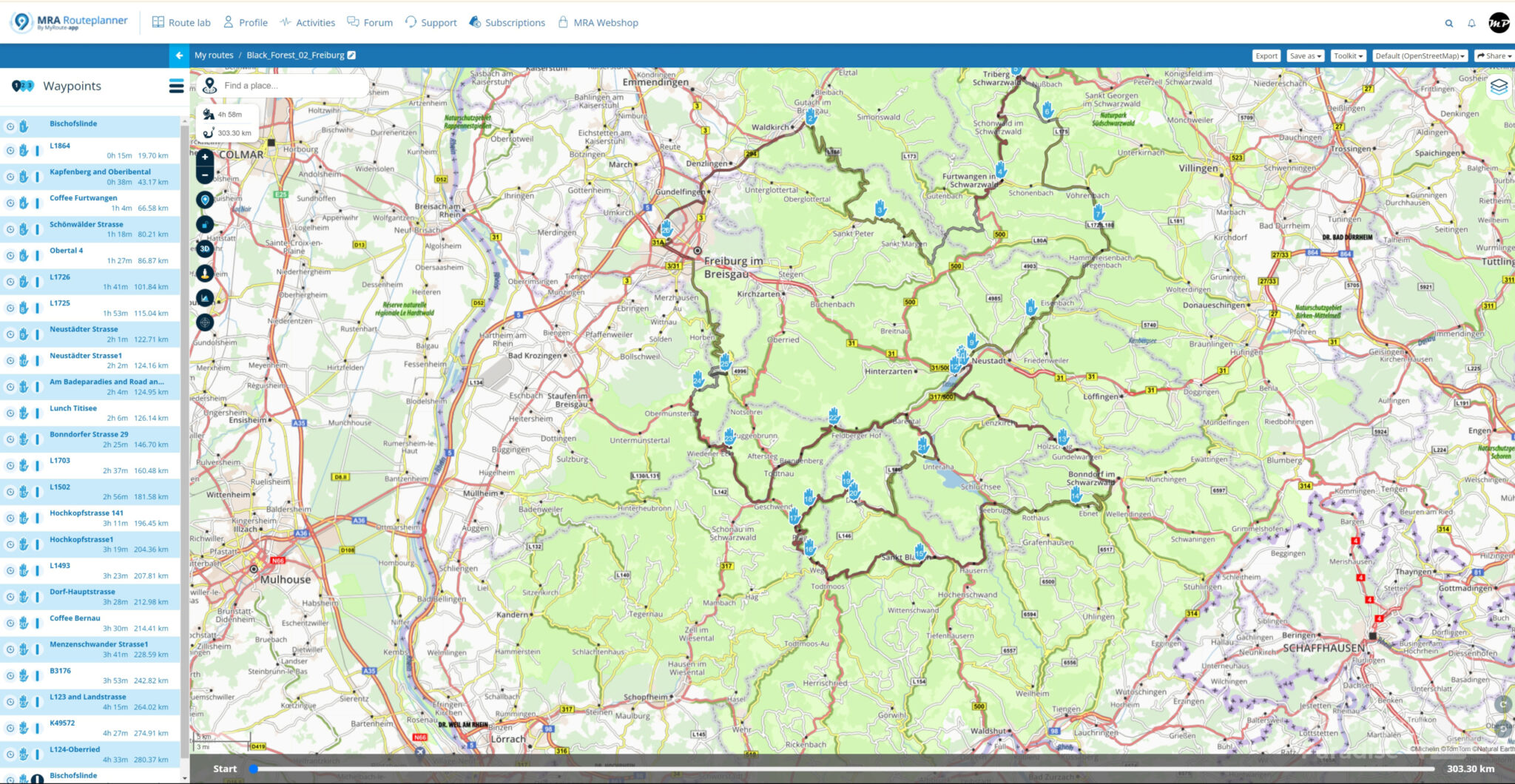Open the Default (OpenStreetMap) map style dropdown
Image resolution: width=1515 pixels, height=784 pixels.
point(1419,55)
